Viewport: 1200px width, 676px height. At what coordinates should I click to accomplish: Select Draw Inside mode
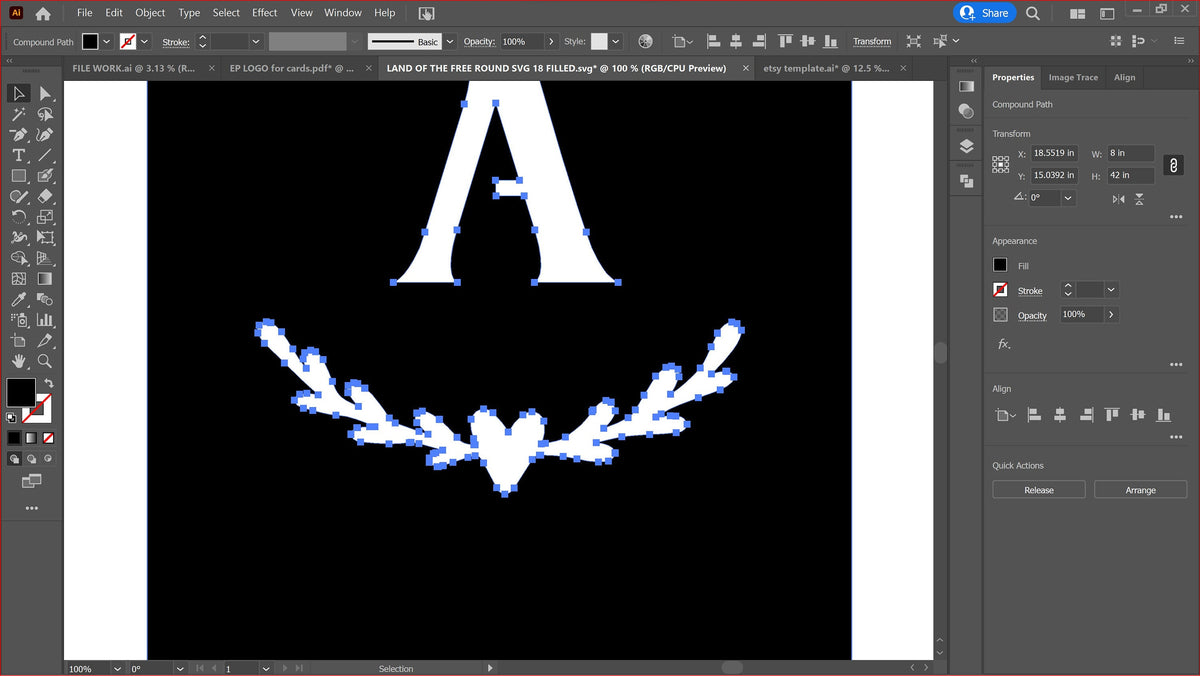(x=48, y=459)
